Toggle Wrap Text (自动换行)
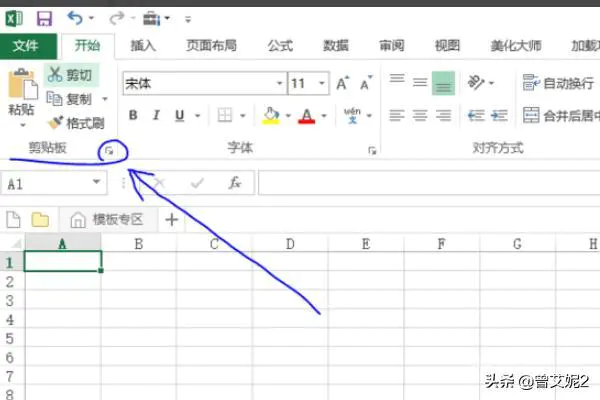600x400 pixels. [x=558, y=83]
